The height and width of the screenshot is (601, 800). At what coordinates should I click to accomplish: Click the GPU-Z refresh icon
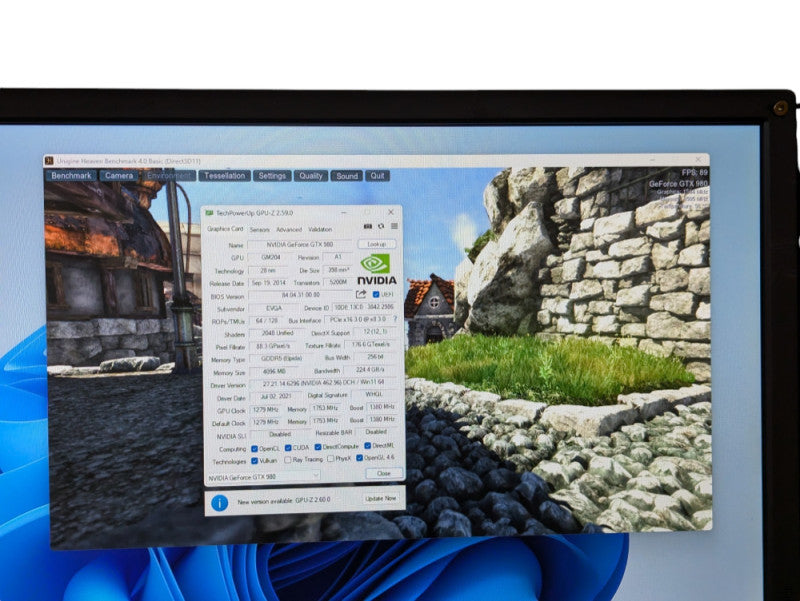point(381,226)
